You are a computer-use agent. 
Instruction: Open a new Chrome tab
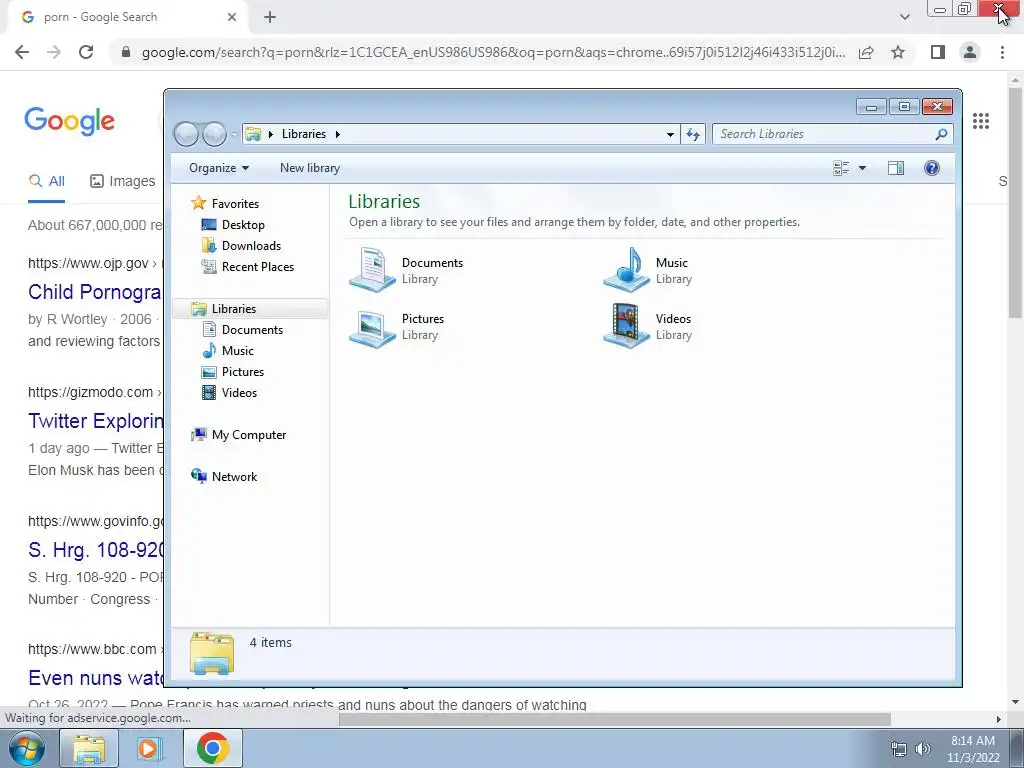270,17
